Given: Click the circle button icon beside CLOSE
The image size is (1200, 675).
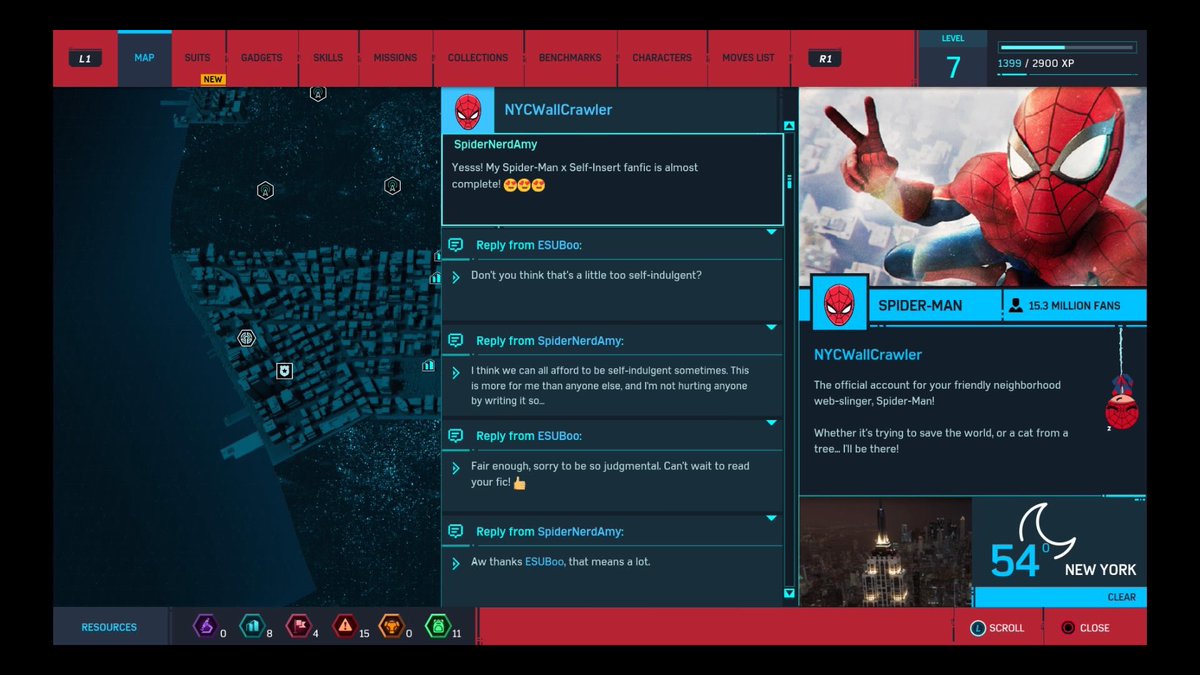Looking at the screenshot, I should pos(1068,628).
